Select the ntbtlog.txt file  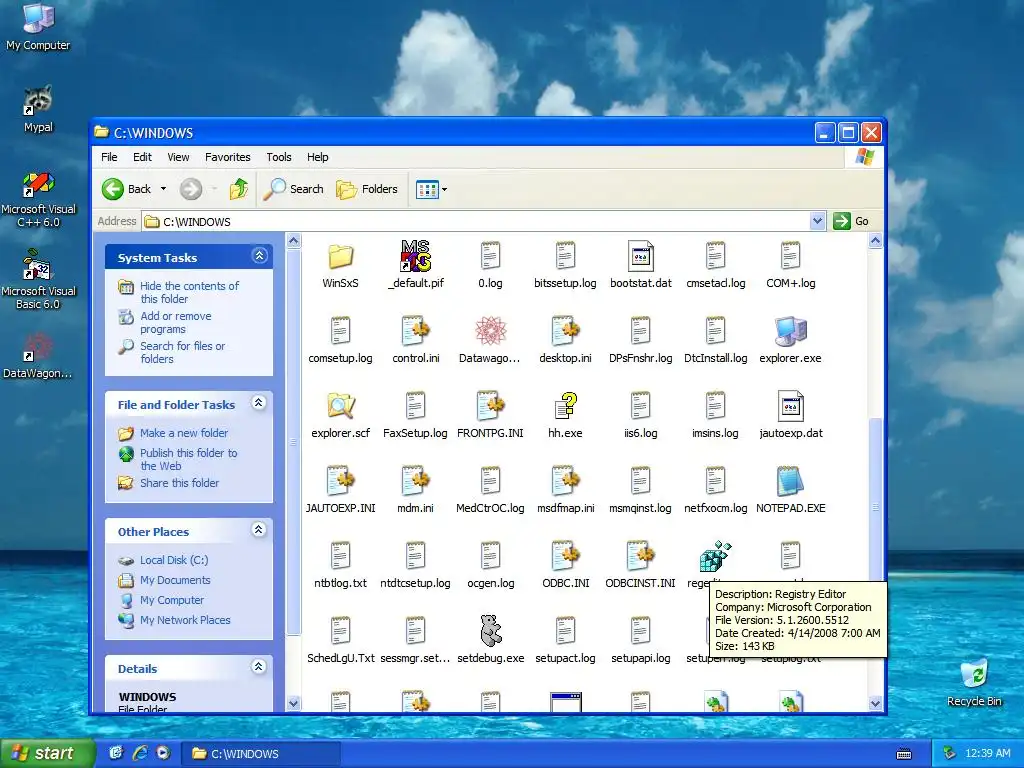(x=340, y=566)
